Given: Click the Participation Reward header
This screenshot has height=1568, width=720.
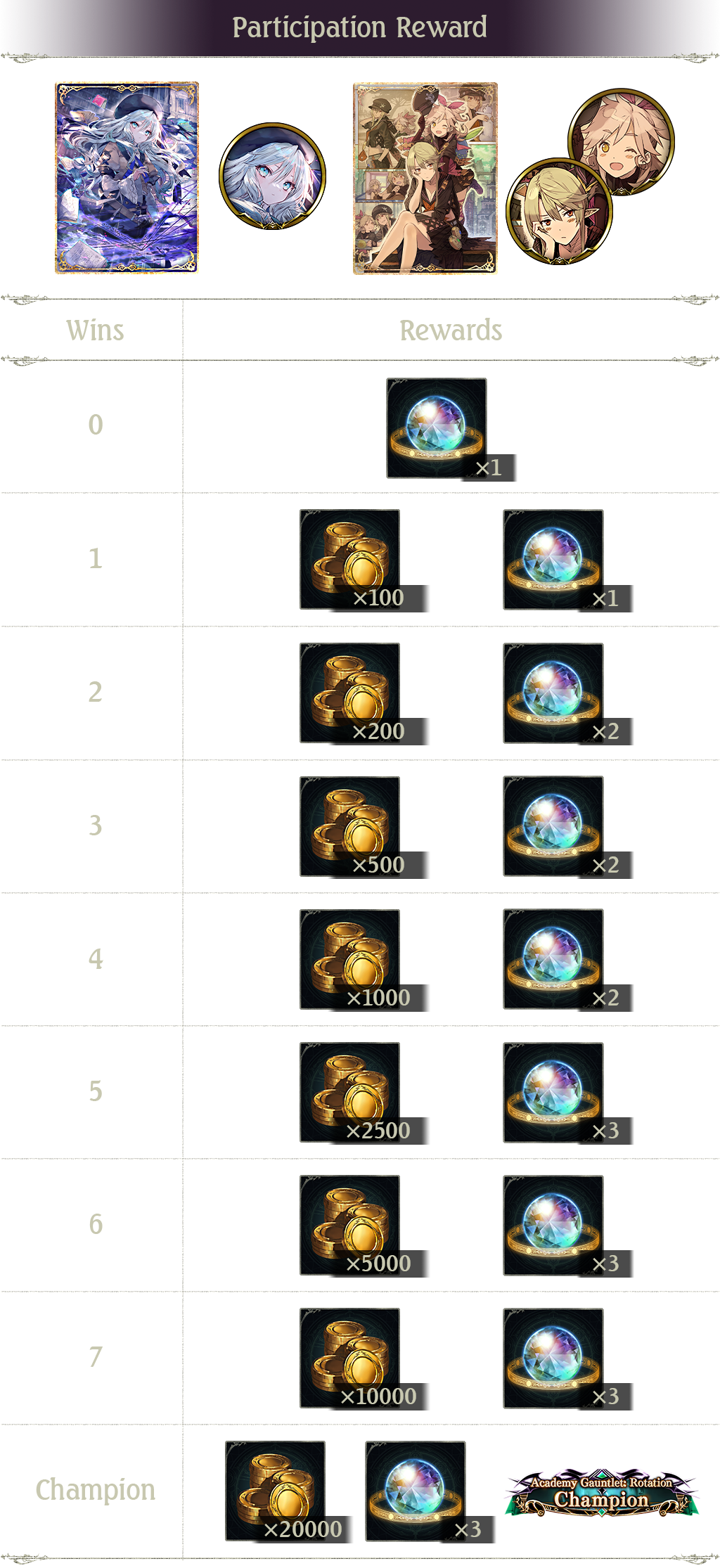Looking at the screenshot, I should 360,27.
